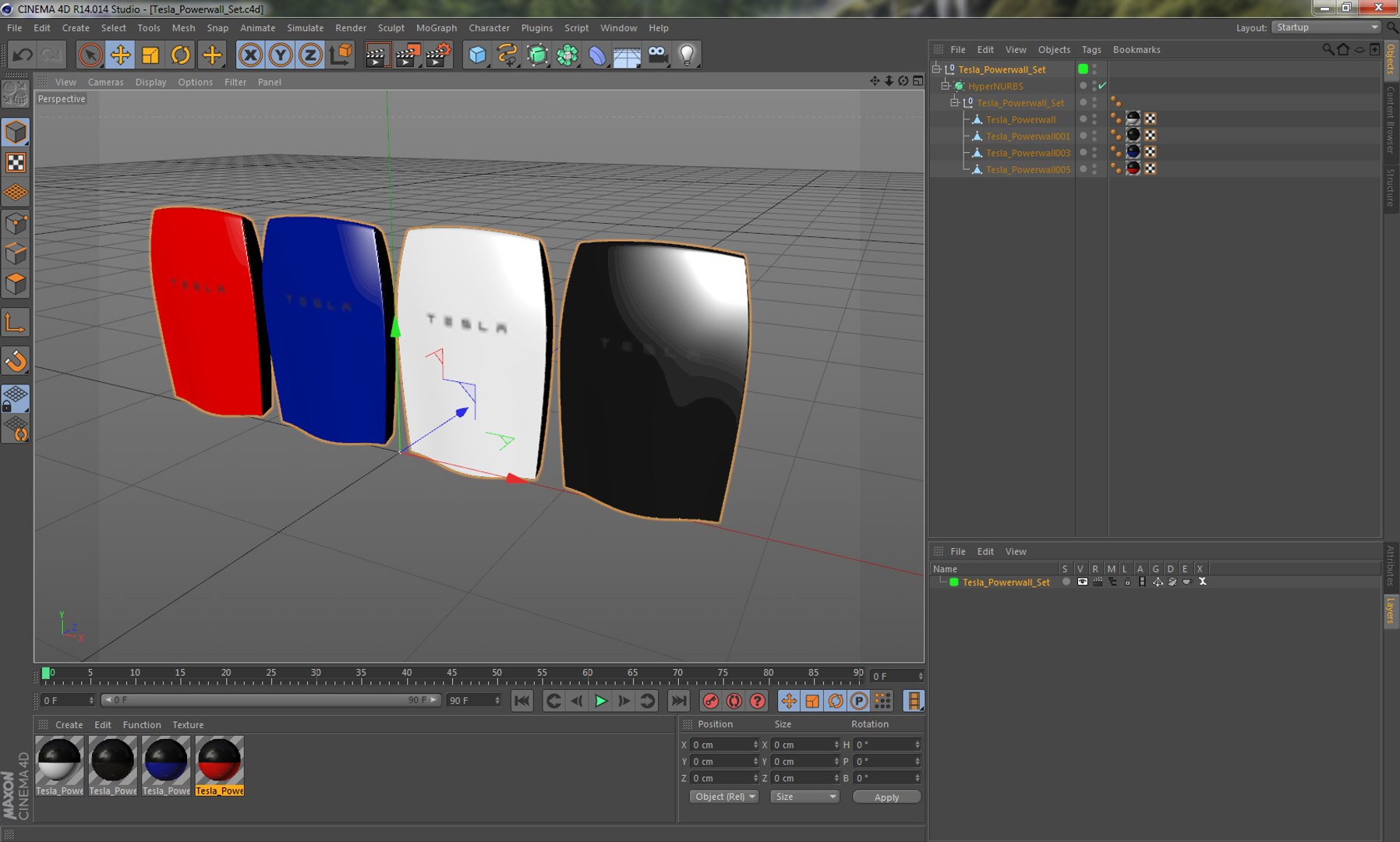This screenshot has height=842, width=1400.
Task: Open the Objects side tab
Action: pos(1391,59)
